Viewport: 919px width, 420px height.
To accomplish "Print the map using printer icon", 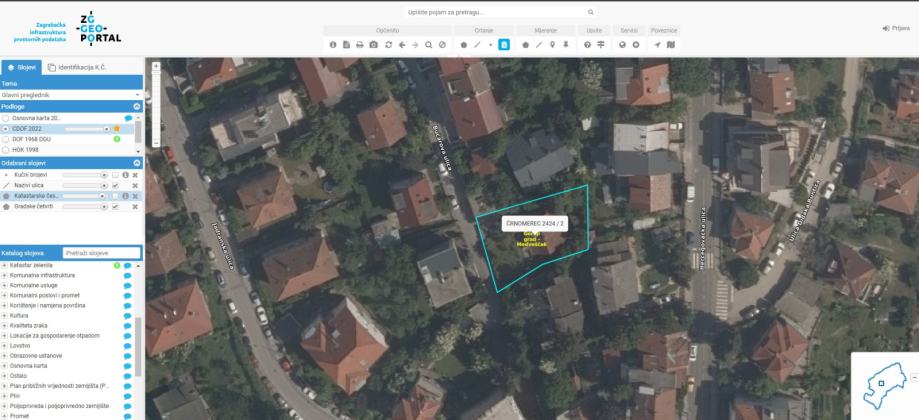I will tap(360, 45).
